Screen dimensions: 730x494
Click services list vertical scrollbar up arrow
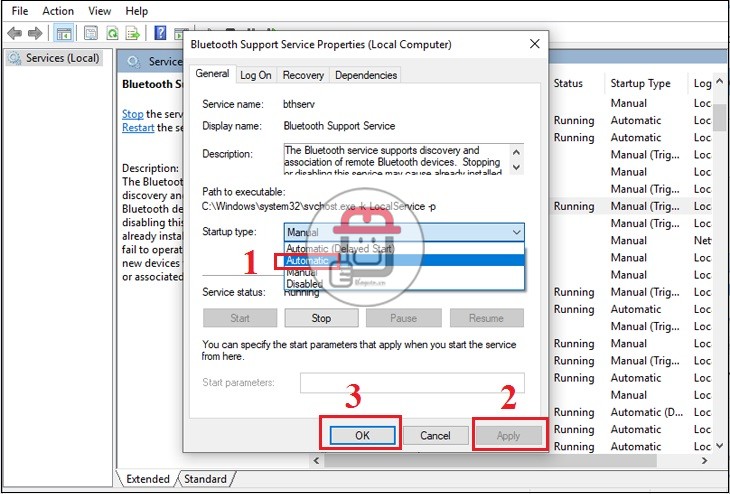tap(719, 82)
